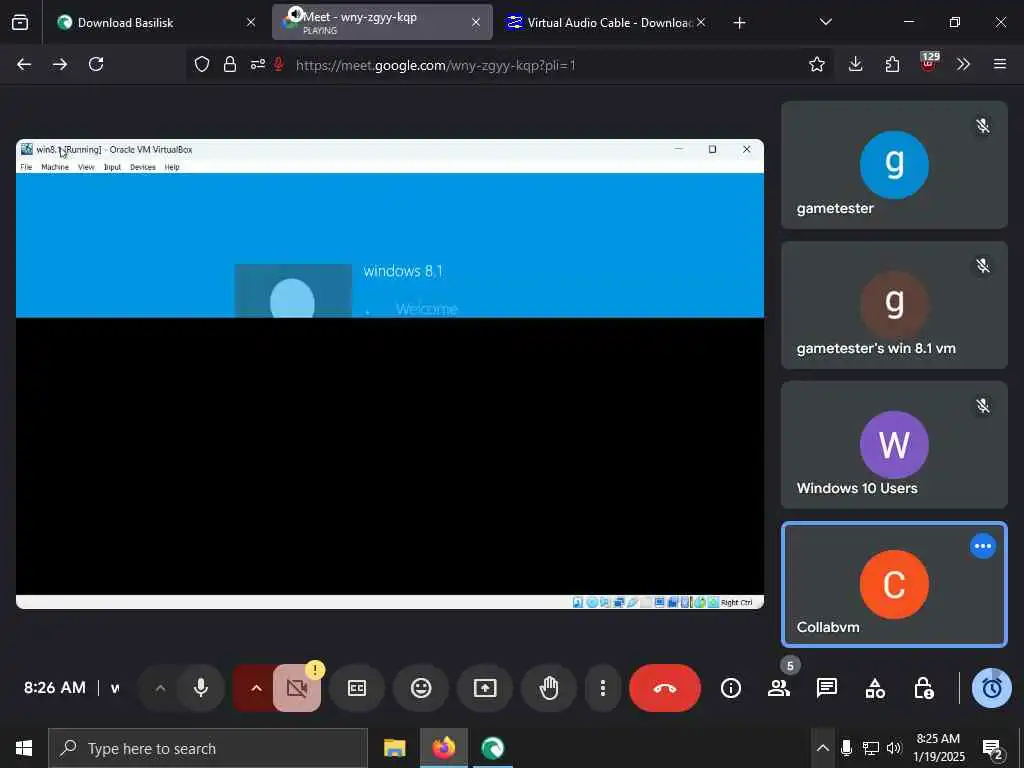Viewport: 1024px width, 768px height.
Task: Mute the playing Meet tab audio icon
Action: tap(295, 14)
